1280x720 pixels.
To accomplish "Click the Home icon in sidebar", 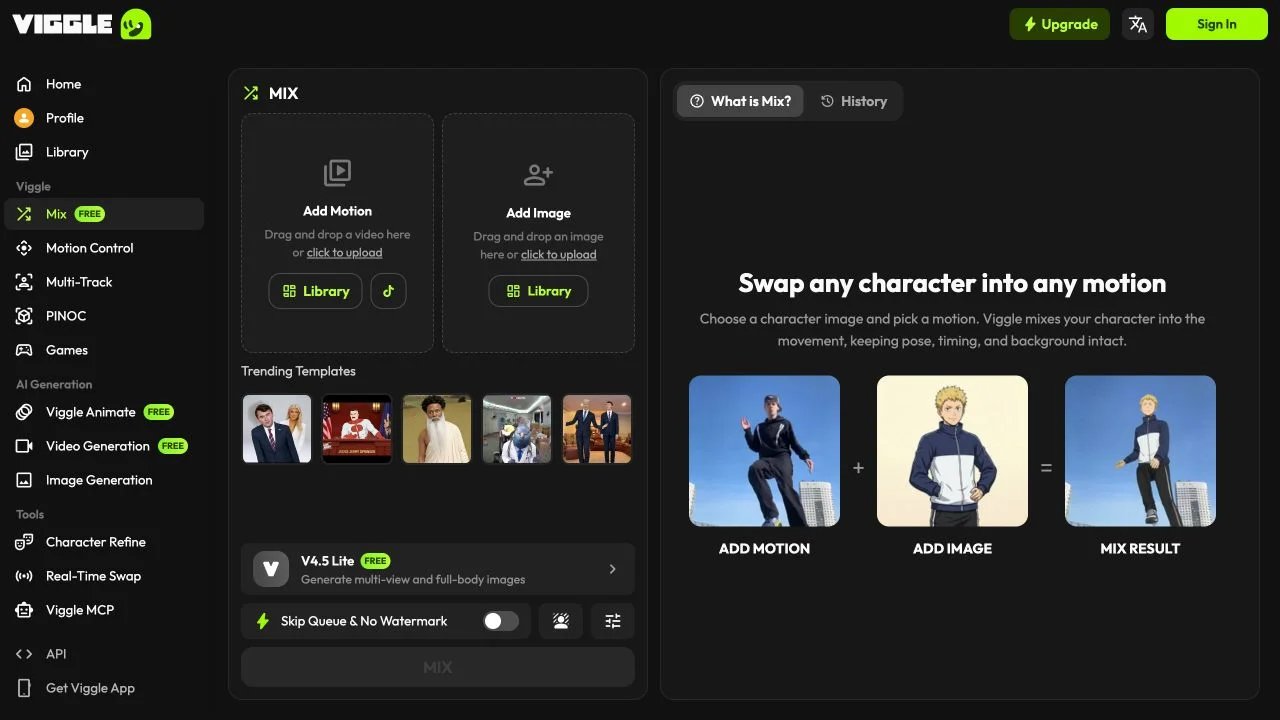I will (x=24, y=84).
